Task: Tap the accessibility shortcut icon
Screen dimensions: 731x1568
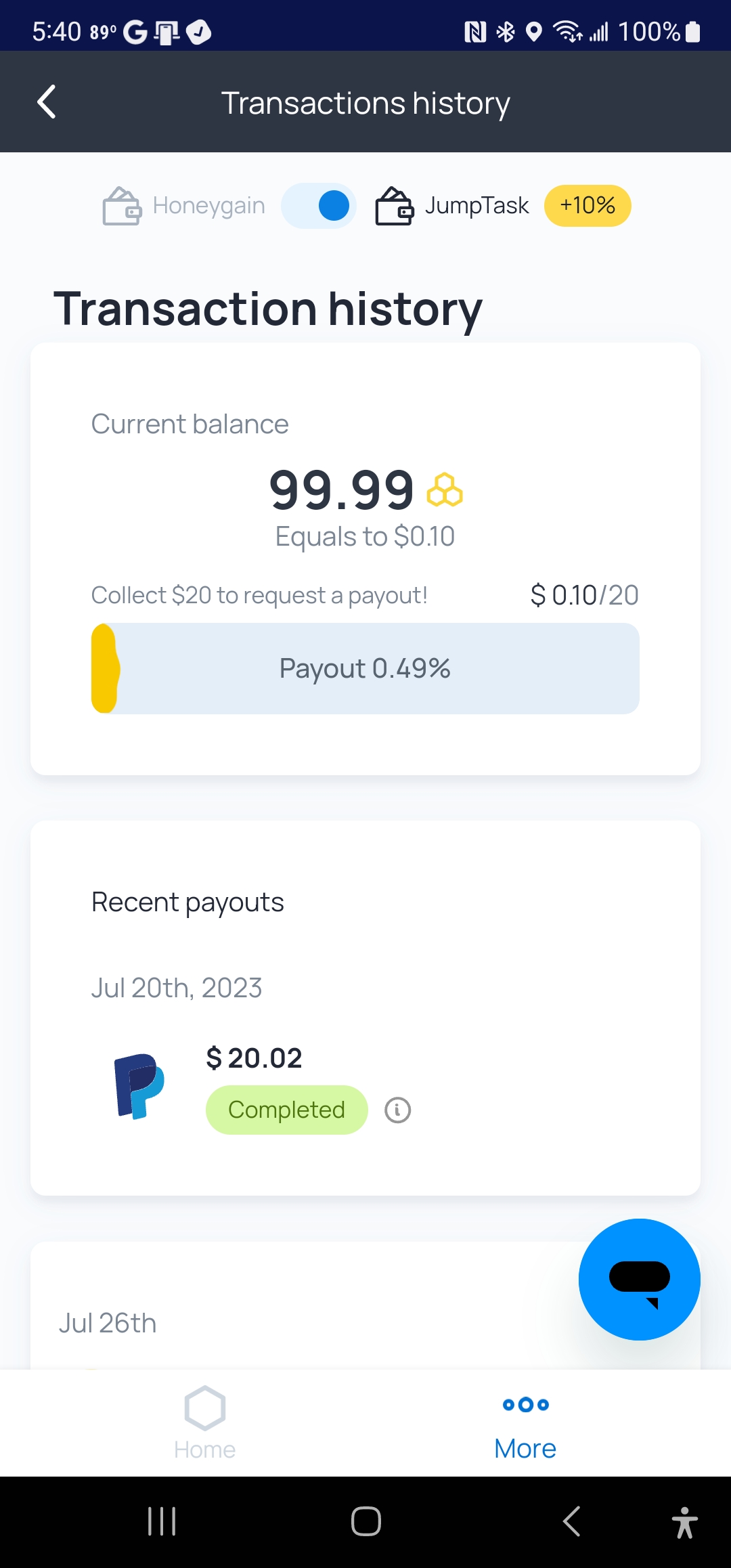Action: pyautogui.click(x=684, y=1522)
